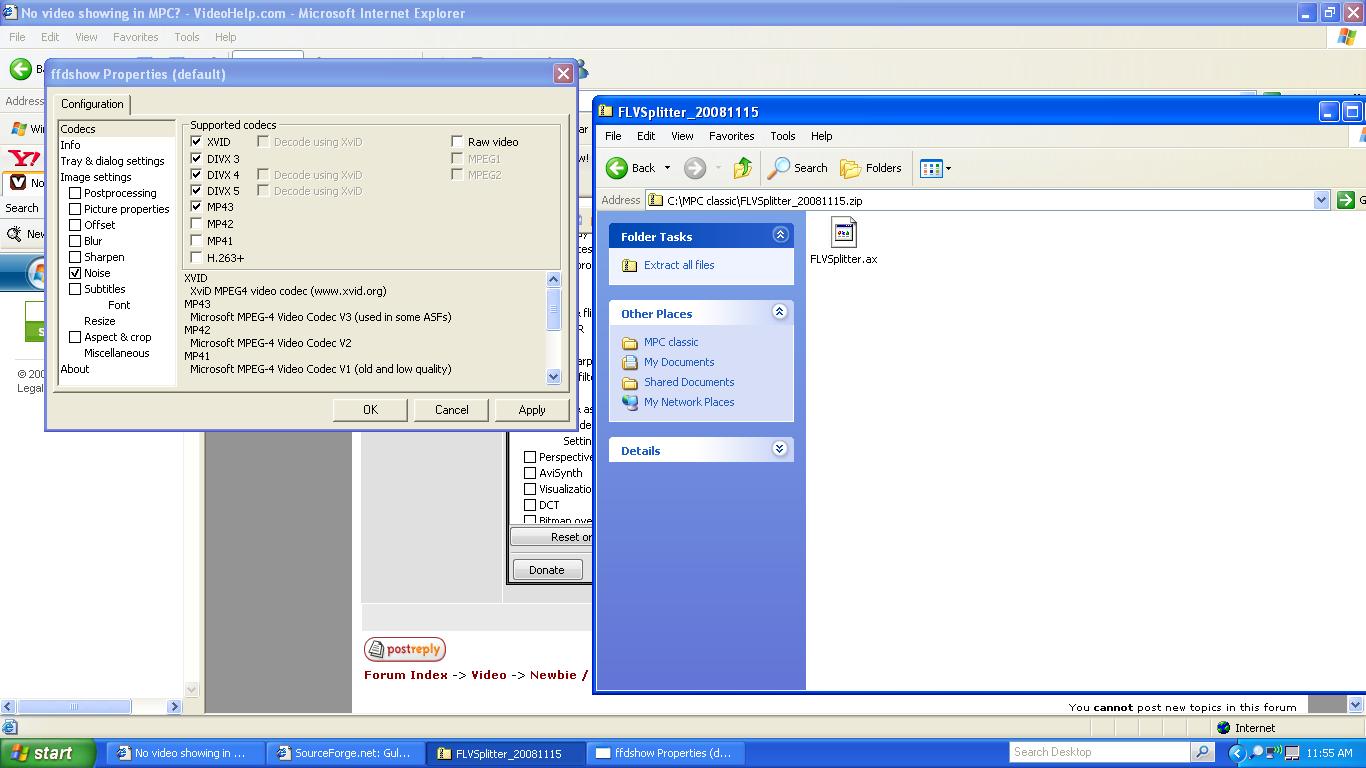This screenshot has width=1366, height=768.
Task: Click the Search Desktop input field
Action: (x=1099, y=752)
